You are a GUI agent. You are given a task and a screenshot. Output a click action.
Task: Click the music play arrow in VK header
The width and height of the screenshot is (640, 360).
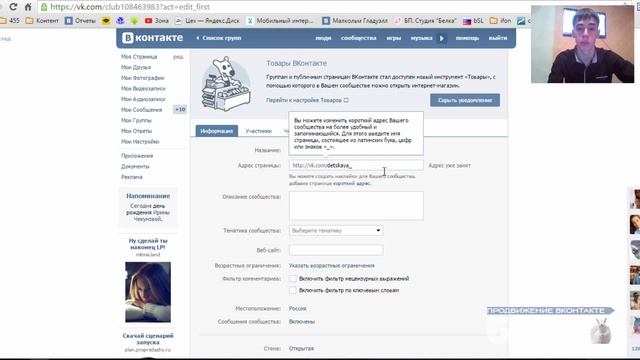pyautogui.click(x=441, y=38)
